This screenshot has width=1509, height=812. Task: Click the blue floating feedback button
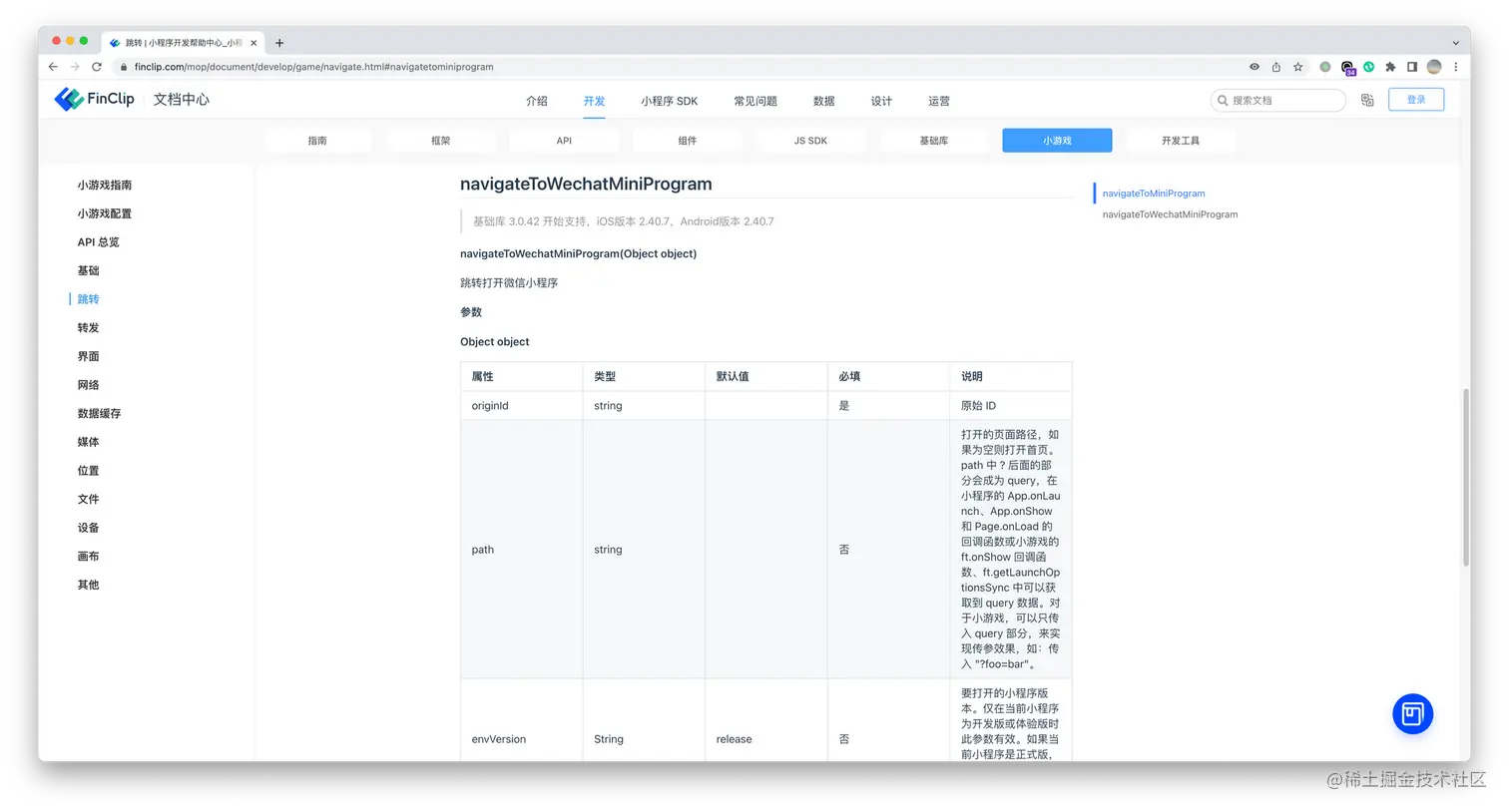click(x=1412, y=713)
